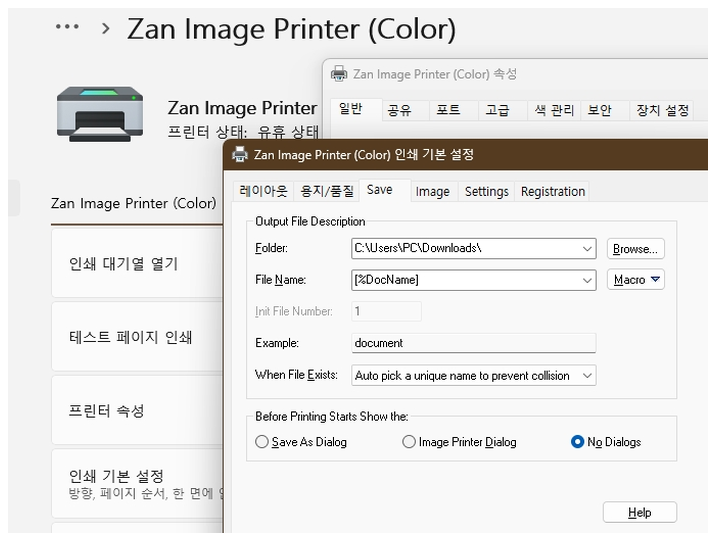This screenshot has width=716, height=541.
Task: Click the Help button
Action: click(x=640, y=512)
